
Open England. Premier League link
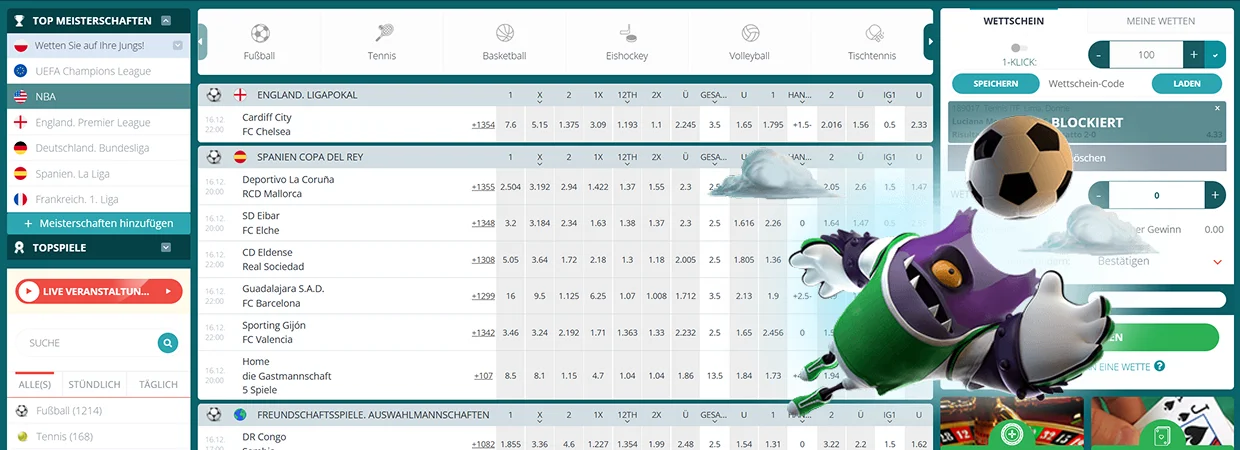pos(92,122)
